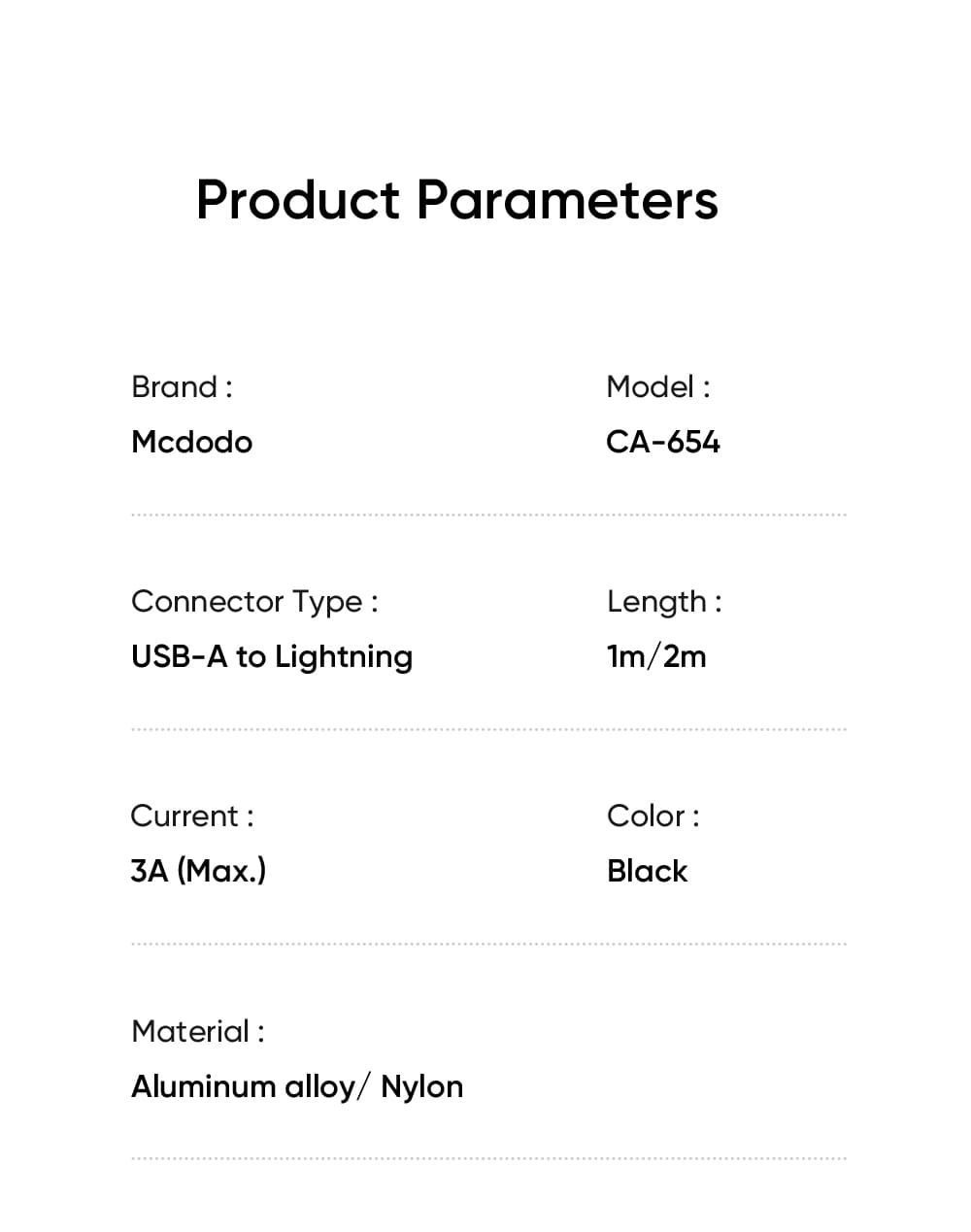971x1232 pixels.
Task: Click the dotted divider below Connector Type row
Action: coord(488,729)
